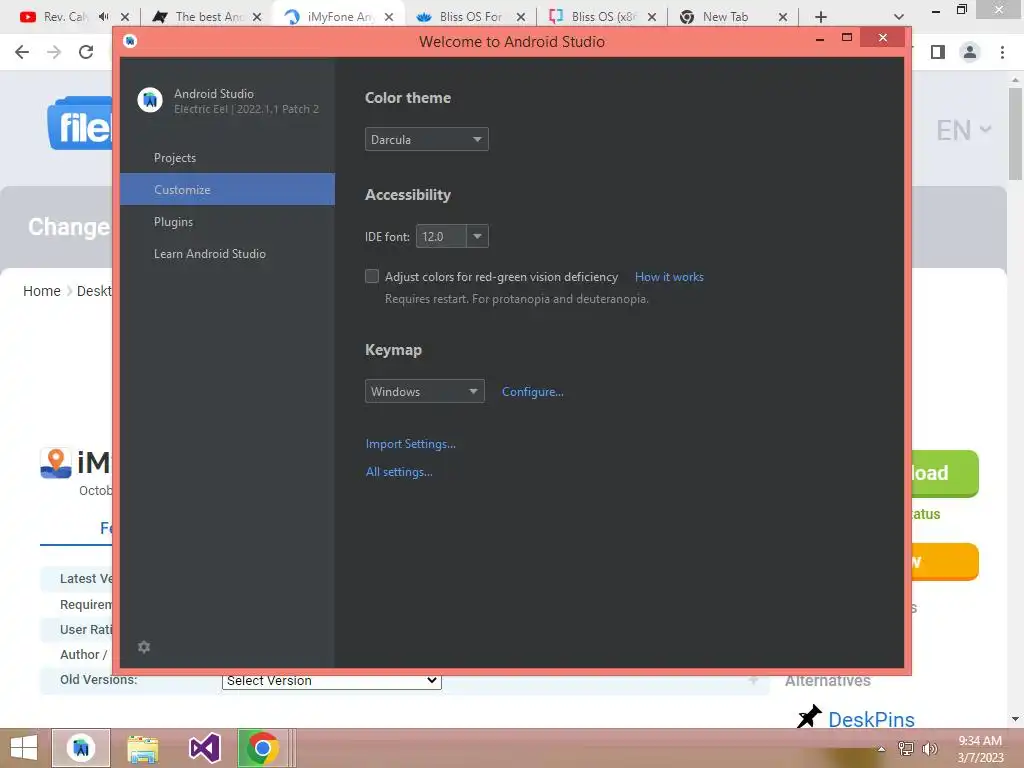Switch to Chrome from taskbar

point(263,748)
